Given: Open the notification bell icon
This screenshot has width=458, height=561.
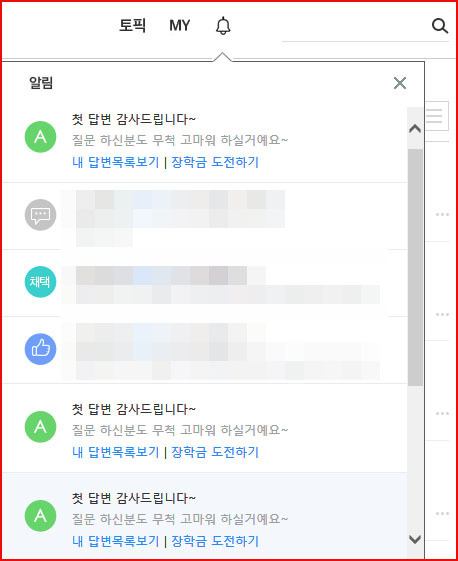Looking at the screenshot, I should 223,26.
